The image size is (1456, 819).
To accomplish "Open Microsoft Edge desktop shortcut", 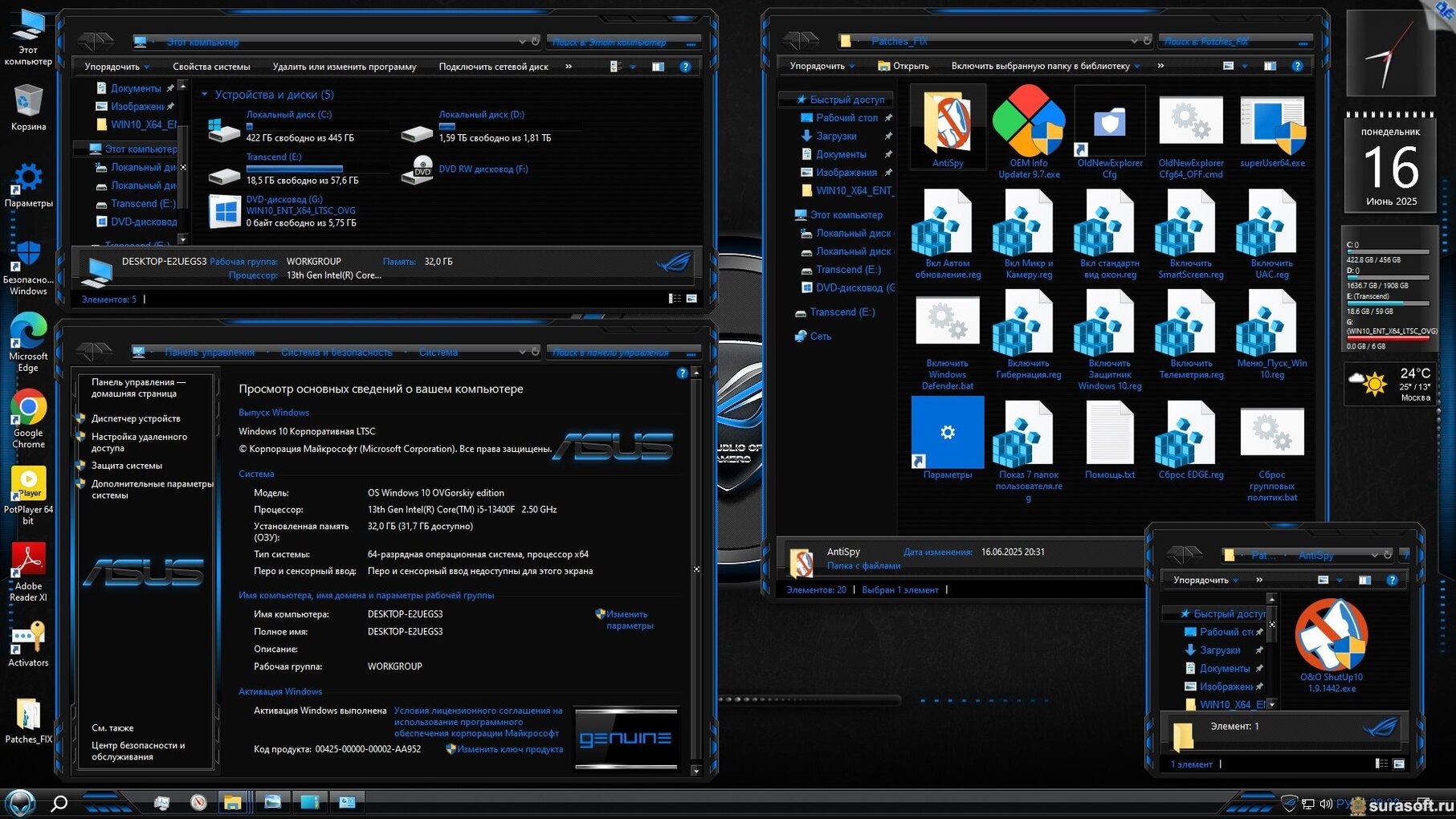I will (x=28, y=343).
